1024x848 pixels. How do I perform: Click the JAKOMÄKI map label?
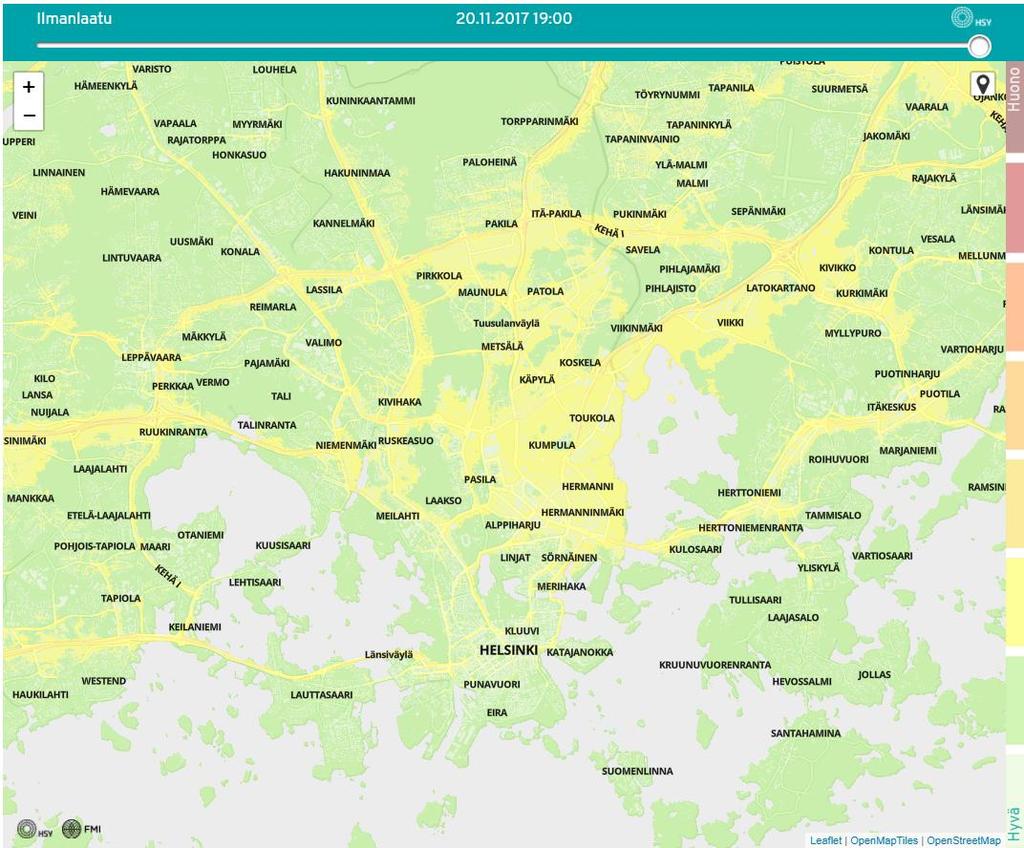[886, 137]
